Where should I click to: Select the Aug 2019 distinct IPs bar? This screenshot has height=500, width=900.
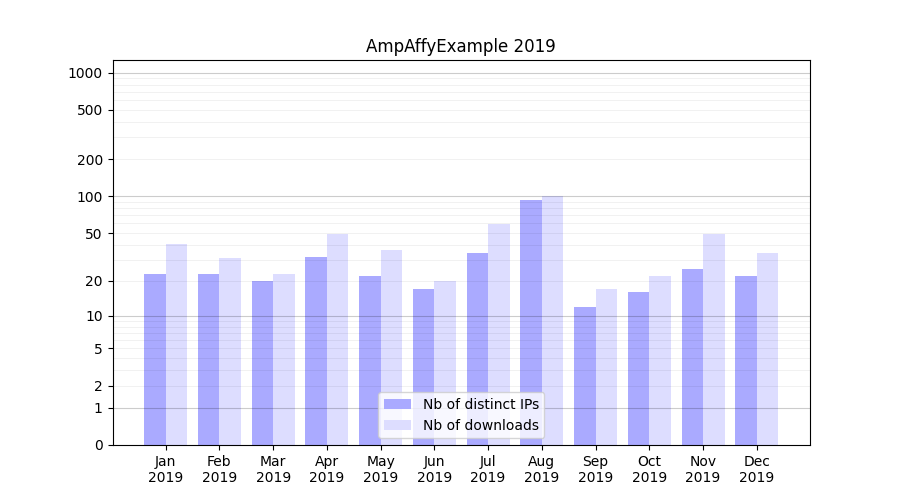pos(531,322)
